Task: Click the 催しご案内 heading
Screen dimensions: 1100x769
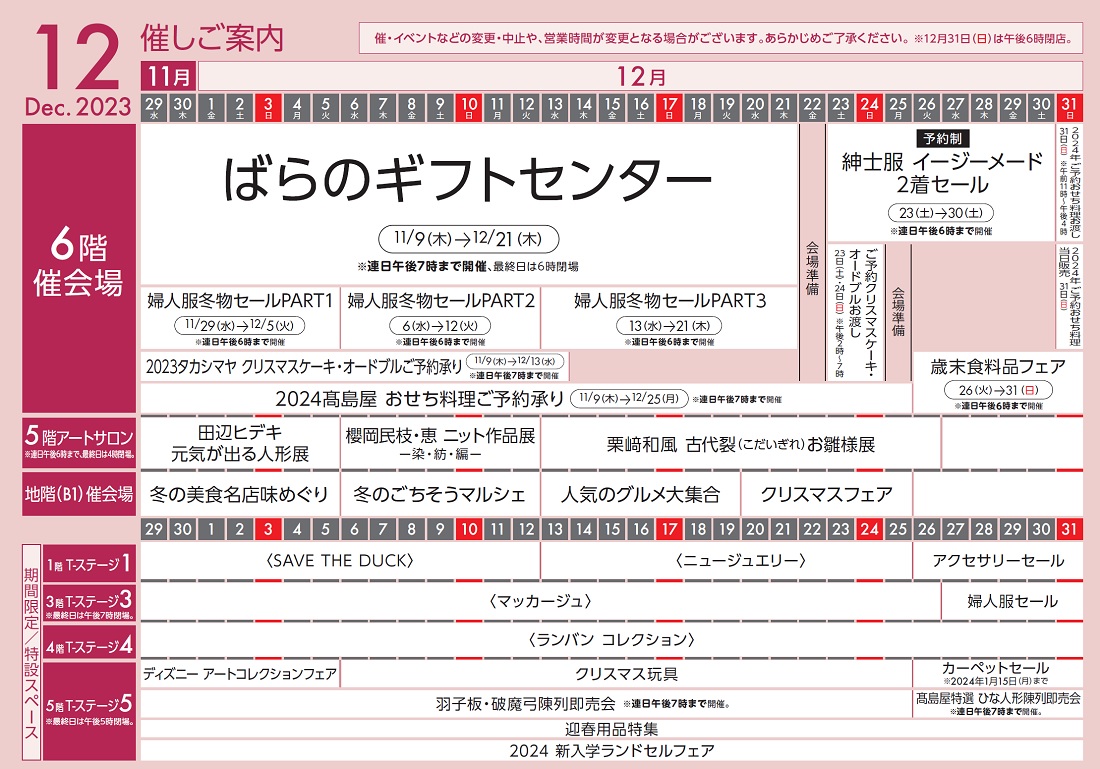Action: pos(212,39)
